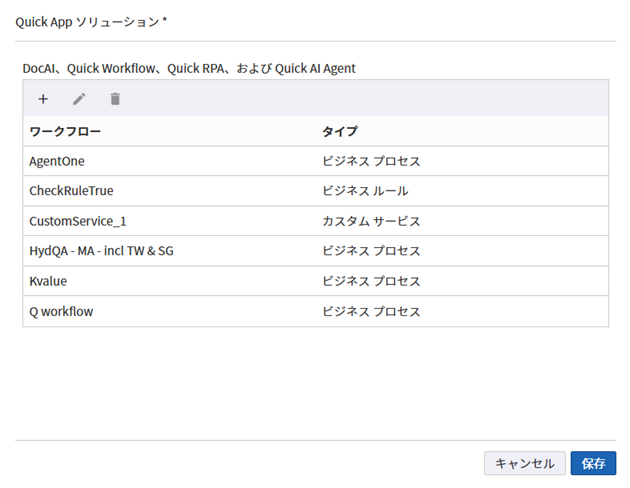The height and width of the screenshot is (488, 630).
Task: Click the type cell in the Kvalue row
Action: 371,281
